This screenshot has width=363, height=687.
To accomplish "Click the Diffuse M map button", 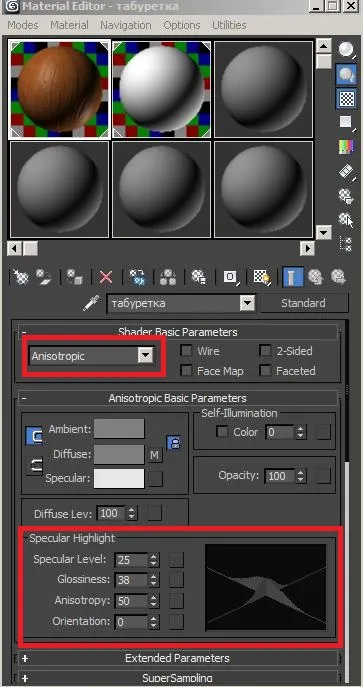I will 154,455.
